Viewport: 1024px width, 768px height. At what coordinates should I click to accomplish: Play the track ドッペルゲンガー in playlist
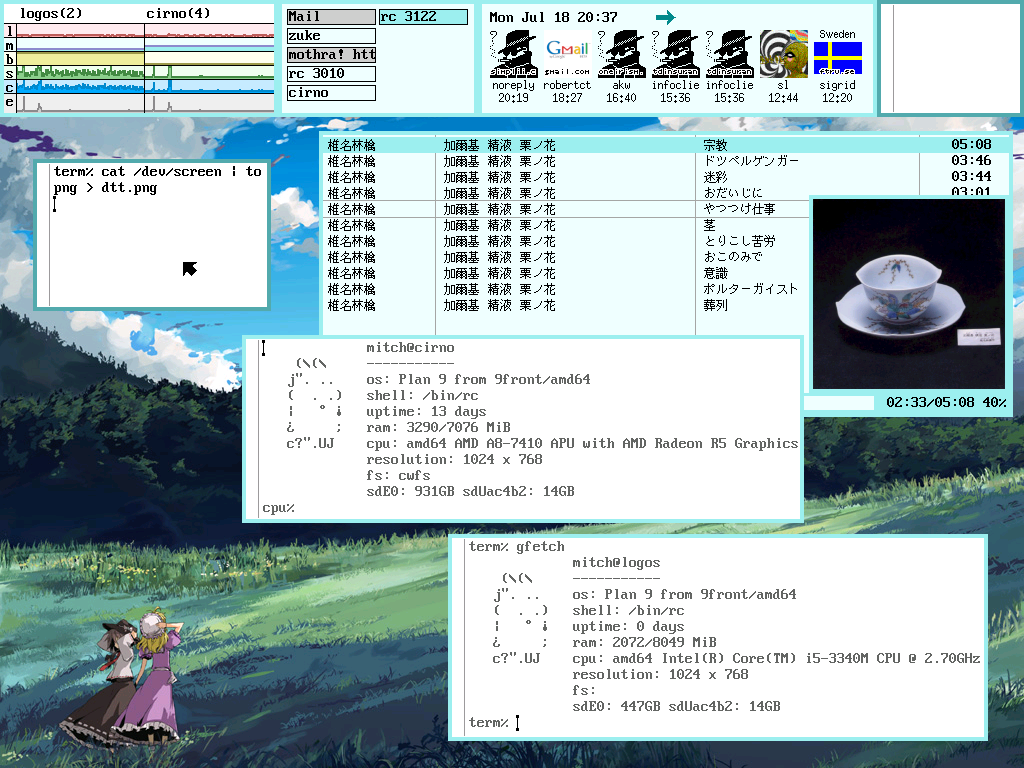(x=751, y=161)
